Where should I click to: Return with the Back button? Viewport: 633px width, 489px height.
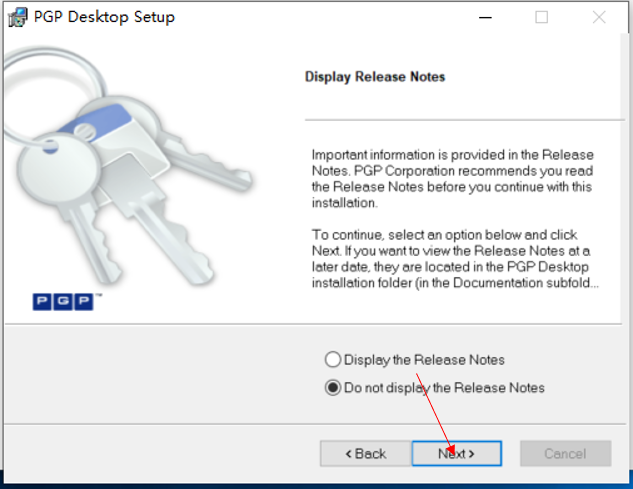click(x=366, y=453)
